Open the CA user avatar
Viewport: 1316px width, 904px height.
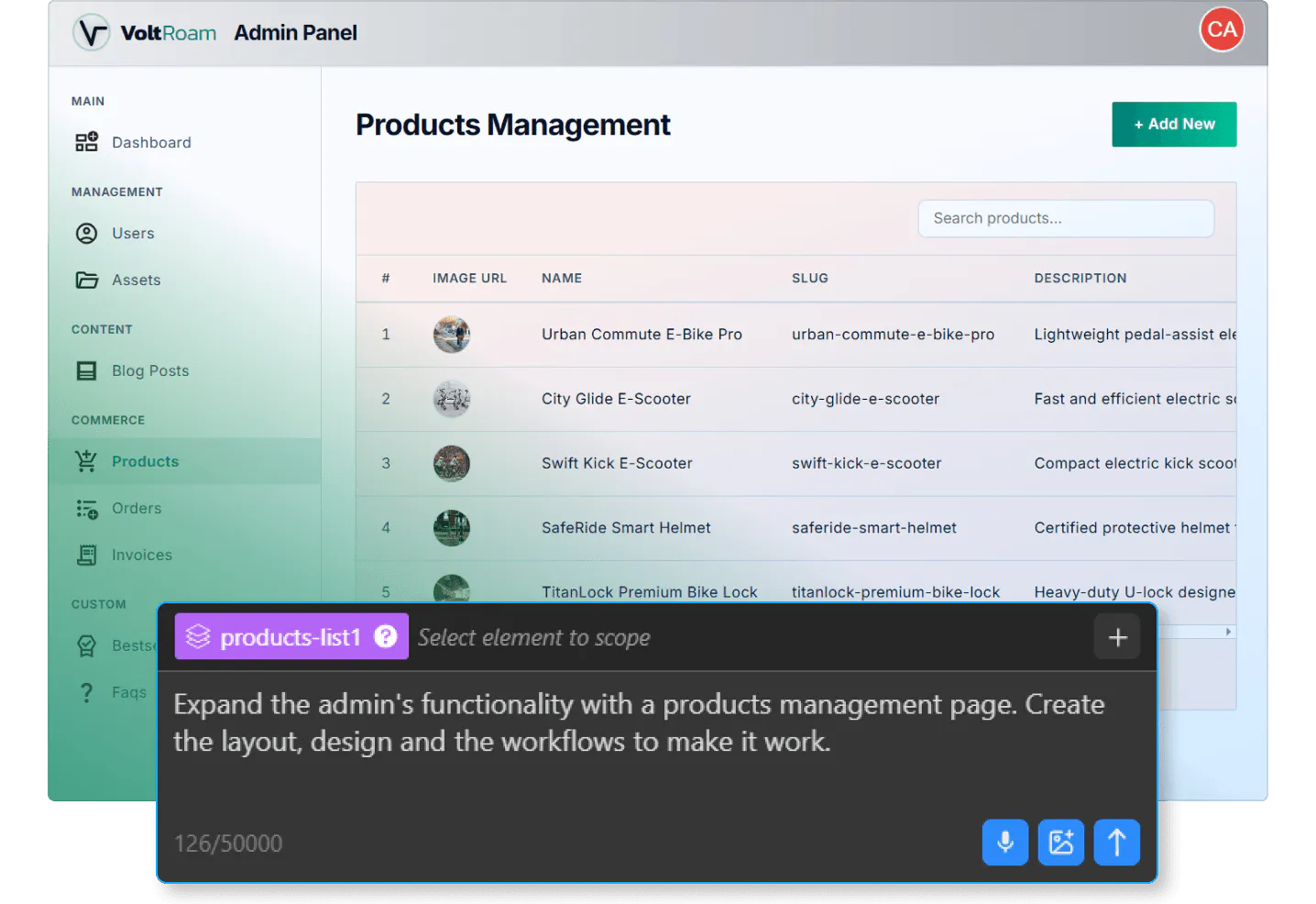(x=1222, y=29)
